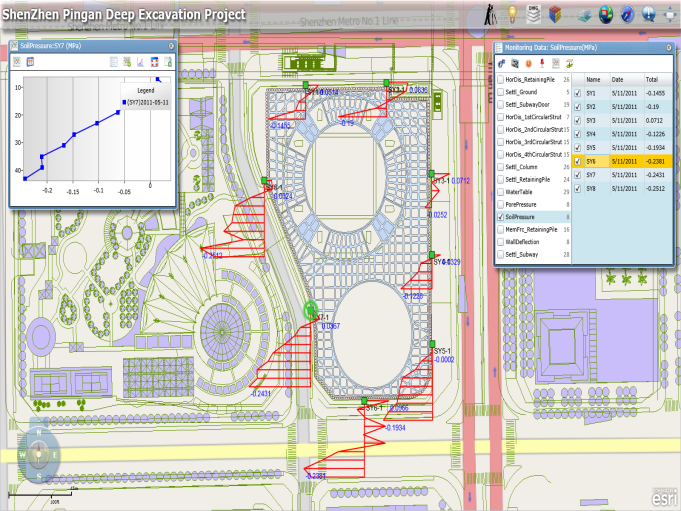Screen dimensions: 681x511
Task: Open the surveyor monitoring tool in top toolbar
Action: point(491,14)
